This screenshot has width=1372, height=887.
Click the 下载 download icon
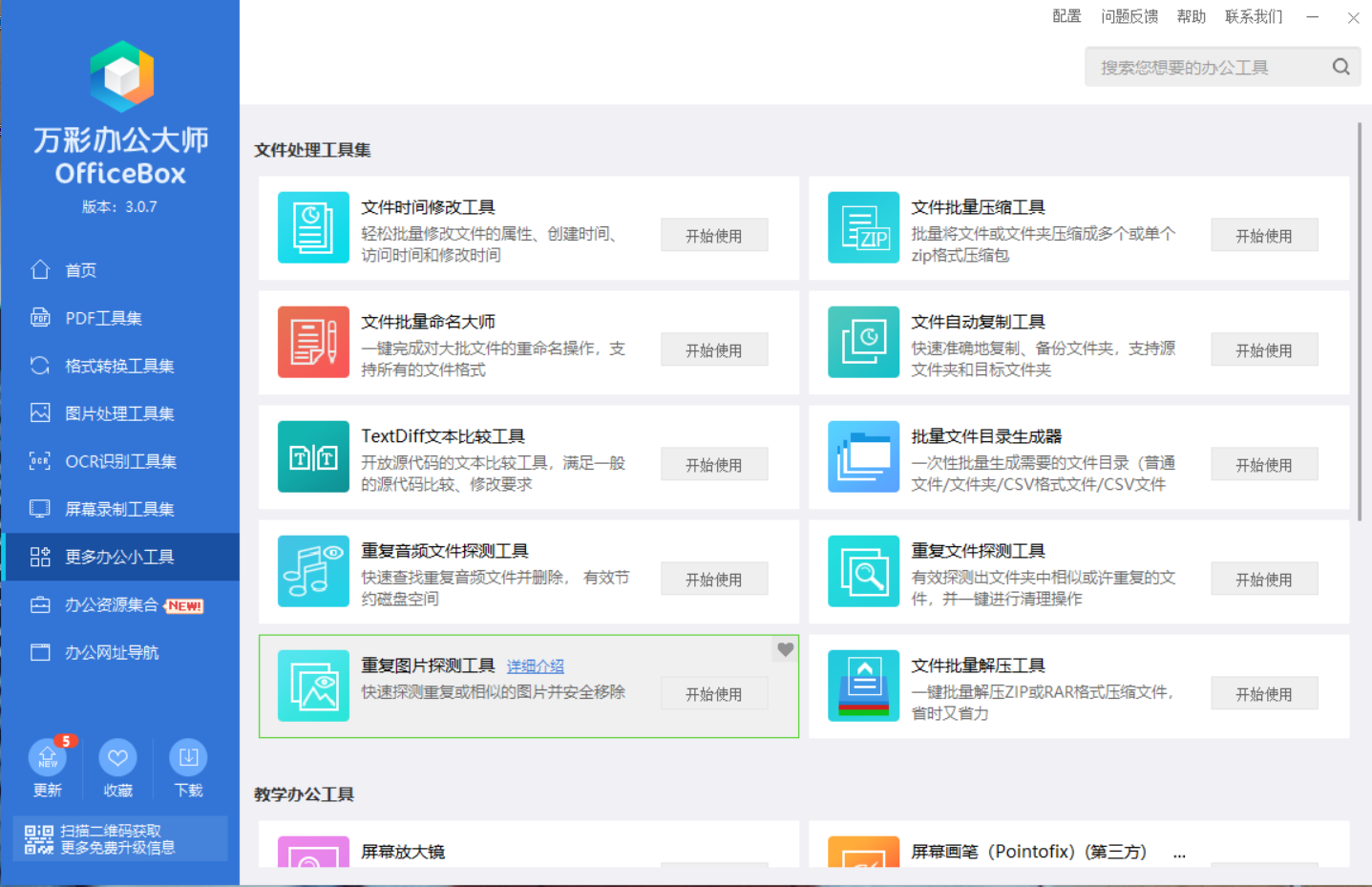[x=188, y=758]
